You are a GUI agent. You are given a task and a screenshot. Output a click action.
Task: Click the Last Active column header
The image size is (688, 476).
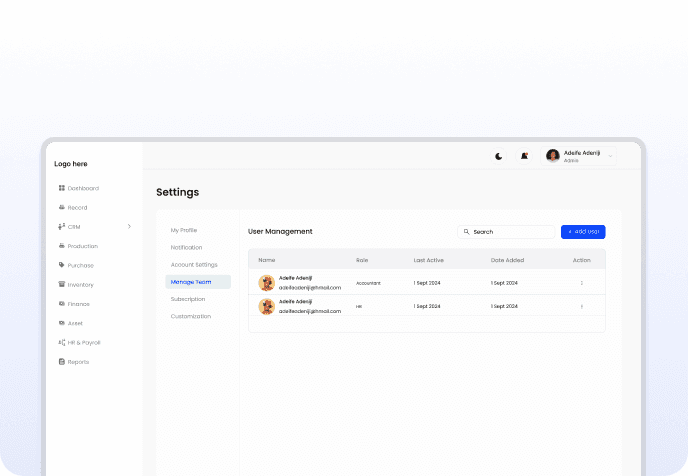tap(429, 260)
